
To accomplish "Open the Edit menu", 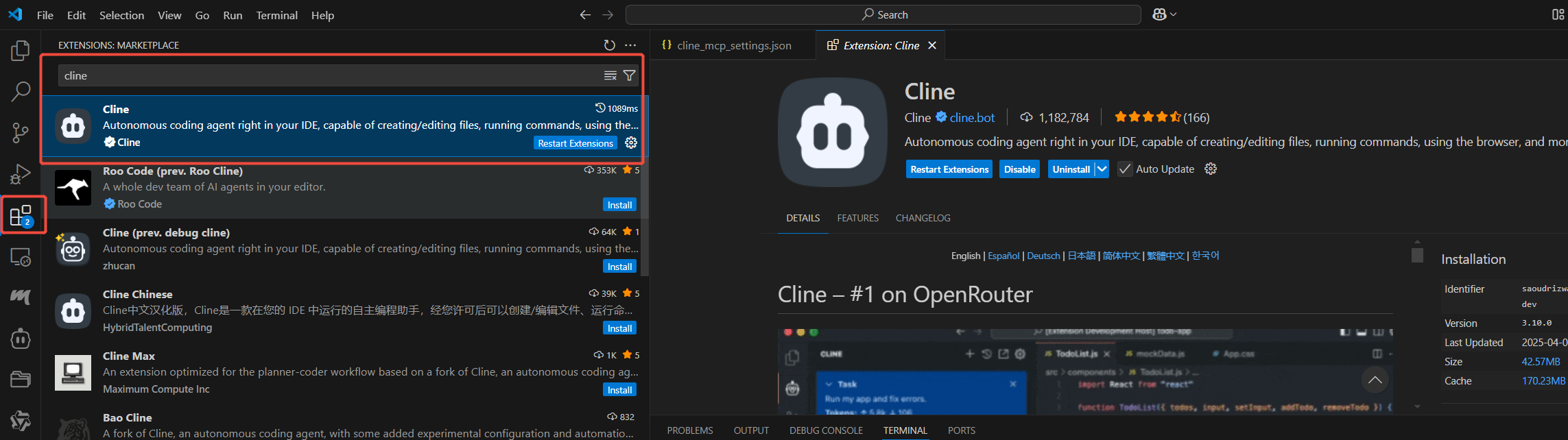I will [x=76, y=15].
